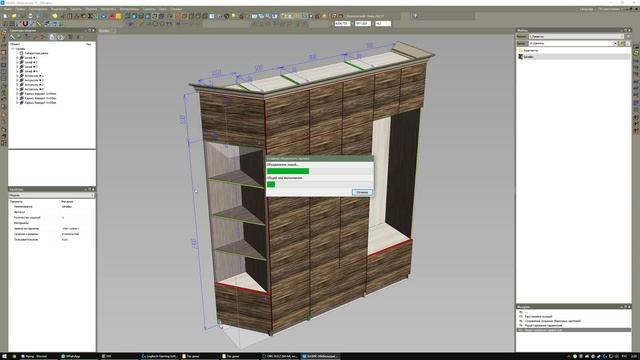
Task: Click the second coordinate input field in toolbar
Action: (x=362, y=24)
